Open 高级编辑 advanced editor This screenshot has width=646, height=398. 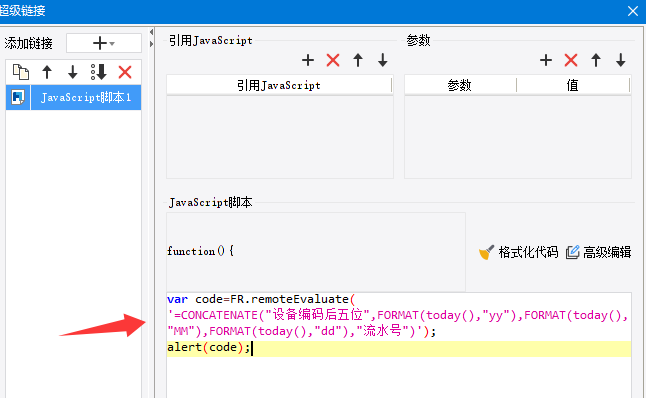[x=599, y=252]
